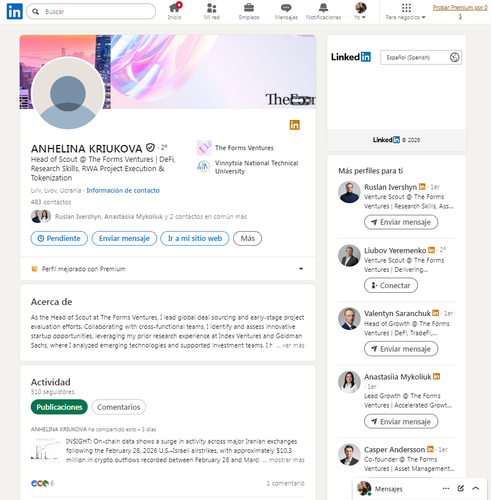Click Enviar mensaje on the profile card
491x500 pixels.
(124, 238)
